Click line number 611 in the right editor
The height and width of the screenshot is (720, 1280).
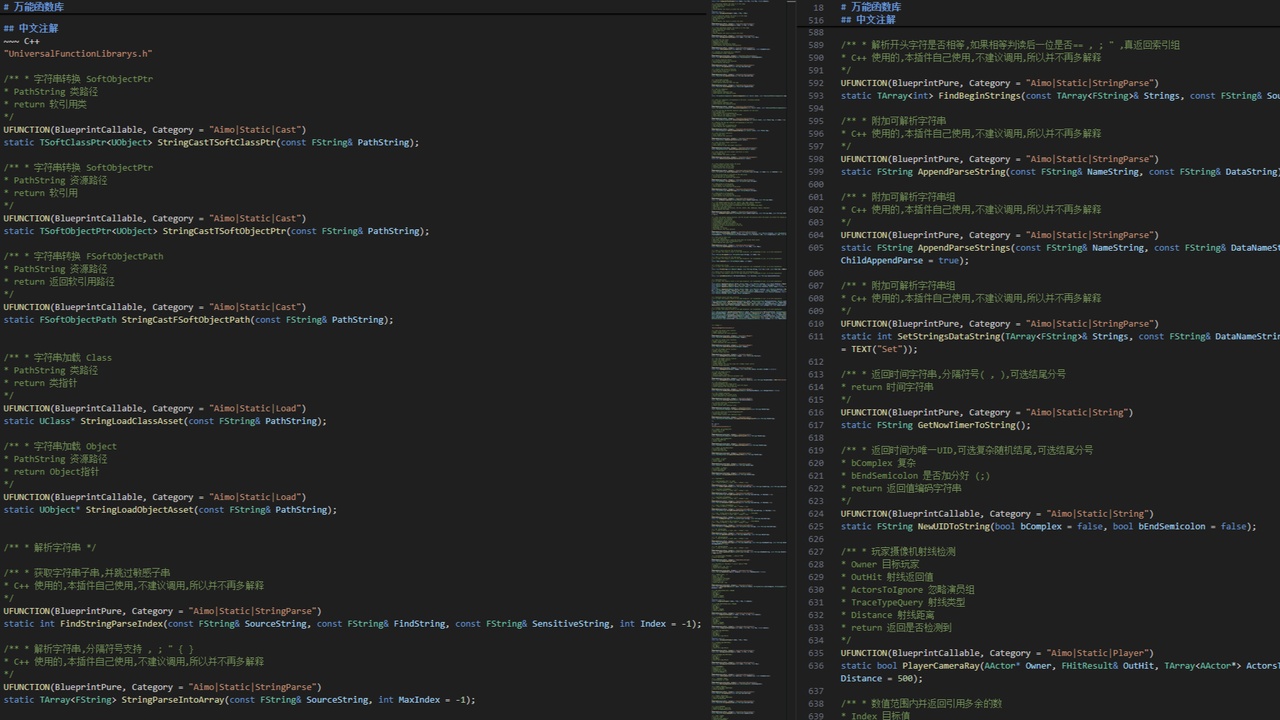point(815,337)
